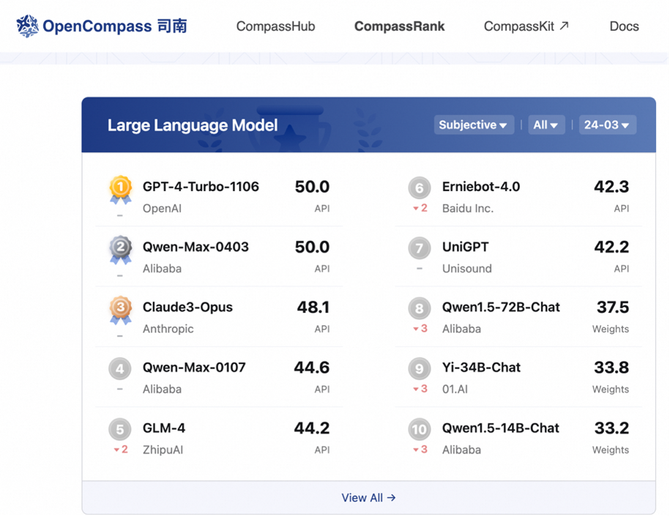Click the CompassKit external link arrow icon

[x=564, y=26]
